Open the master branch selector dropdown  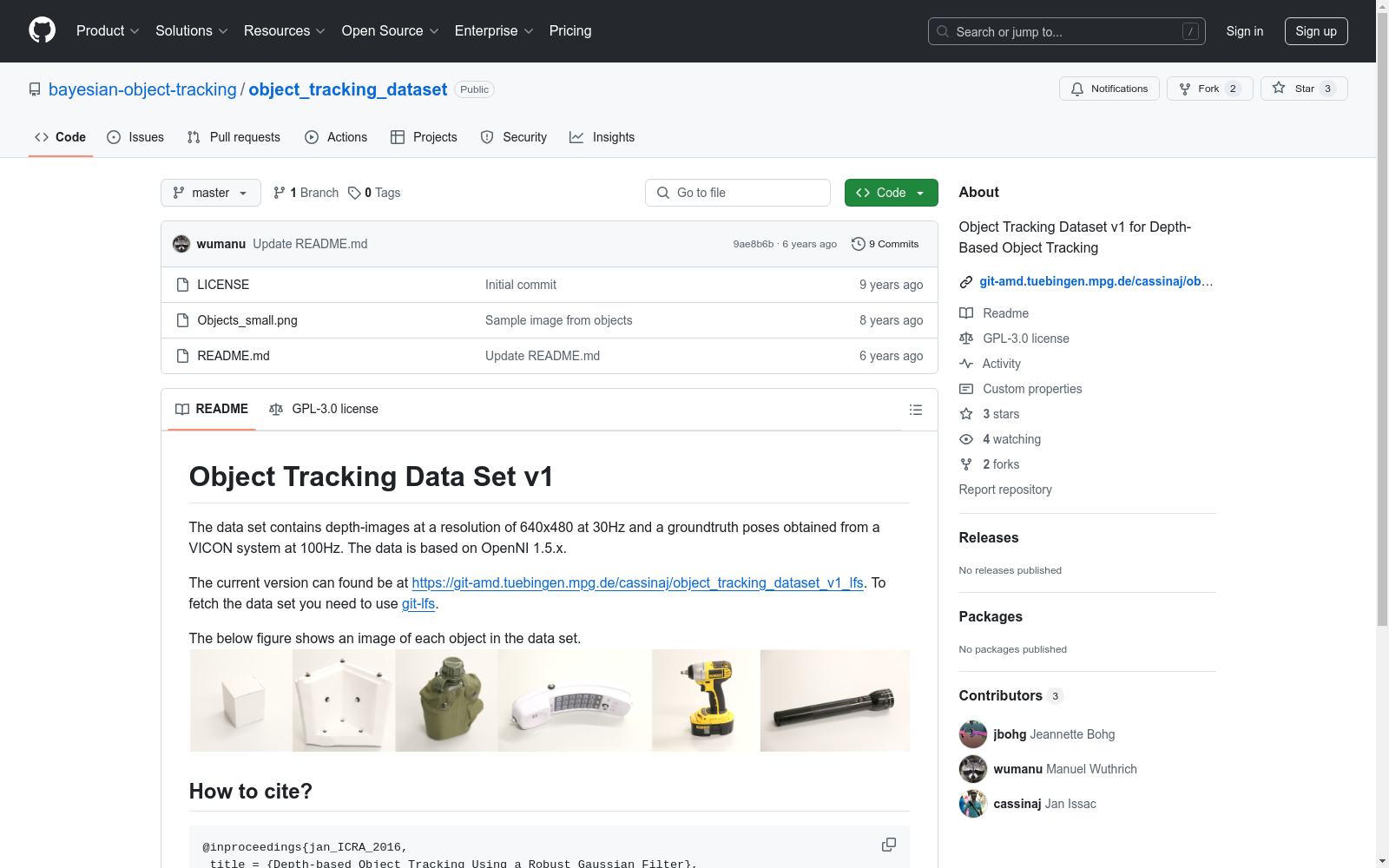(x=211, y=193)
